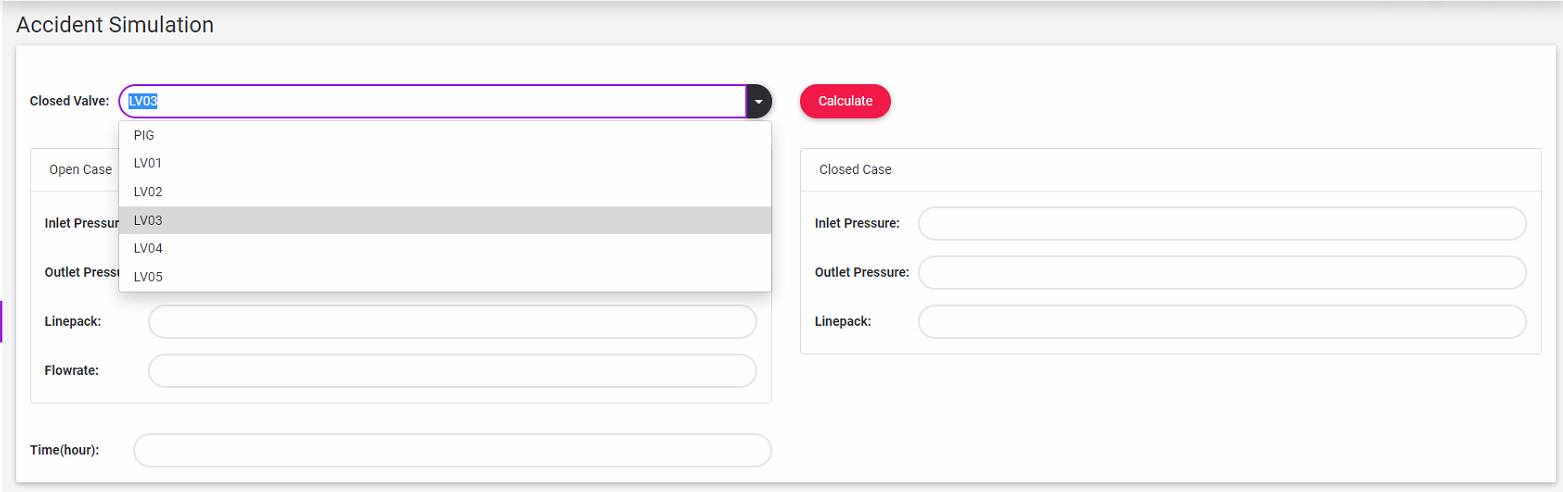
Task: Click the Closed Case Outlet Pressure field
Action: coord(1221,272)
